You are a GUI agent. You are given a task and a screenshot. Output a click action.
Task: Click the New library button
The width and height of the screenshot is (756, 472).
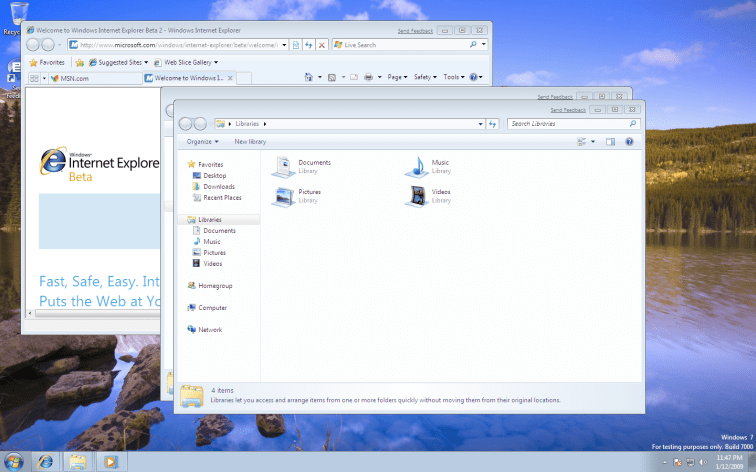(250, 142)
